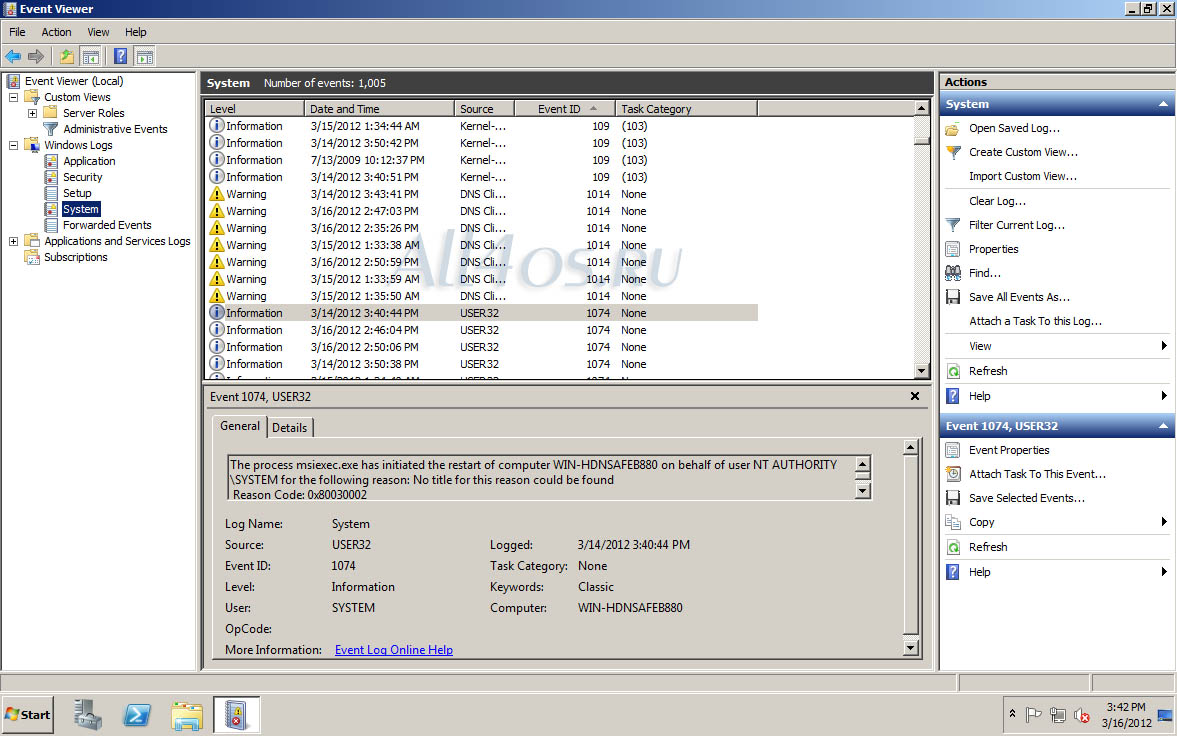This screenshot has width=1177, height=736.
Task: Sort by the Level column header
Action: [x=254, y=109]
